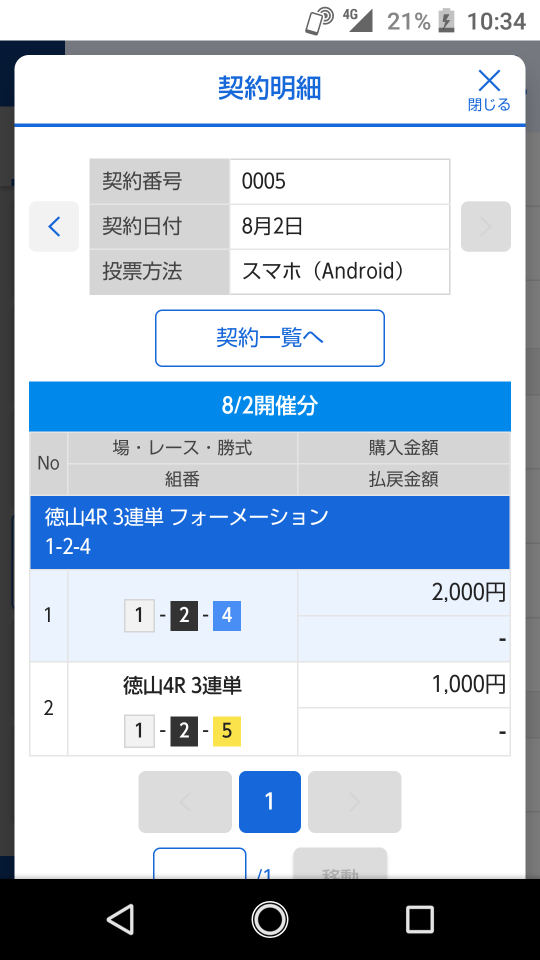Tap the 8/2開催分 section banner

[269, 406]
